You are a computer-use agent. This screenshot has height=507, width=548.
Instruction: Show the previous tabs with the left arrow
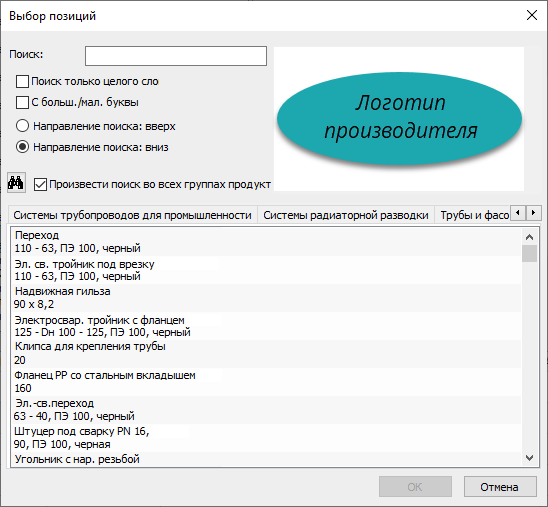518,212
